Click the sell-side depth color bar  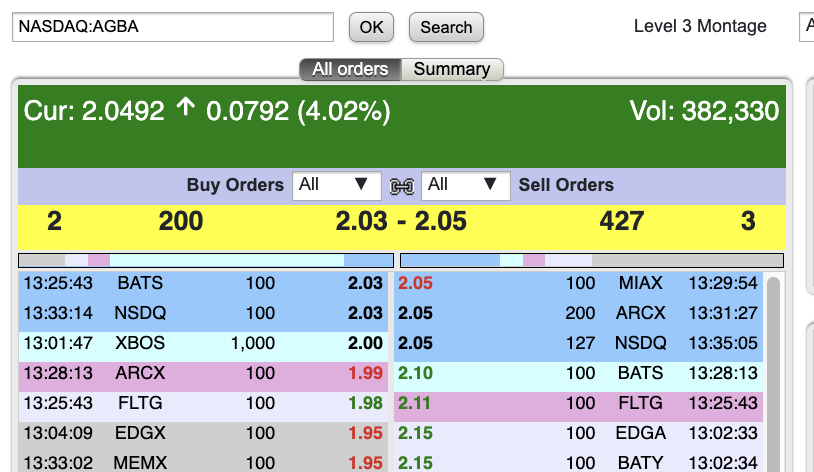click(x=592, y=260)
